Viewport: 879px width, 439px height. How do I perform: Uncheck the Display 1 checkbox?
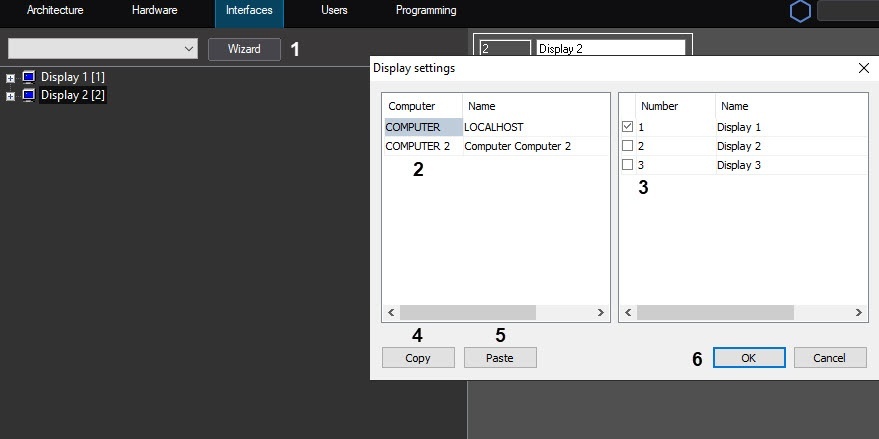(x=627, y=127)
